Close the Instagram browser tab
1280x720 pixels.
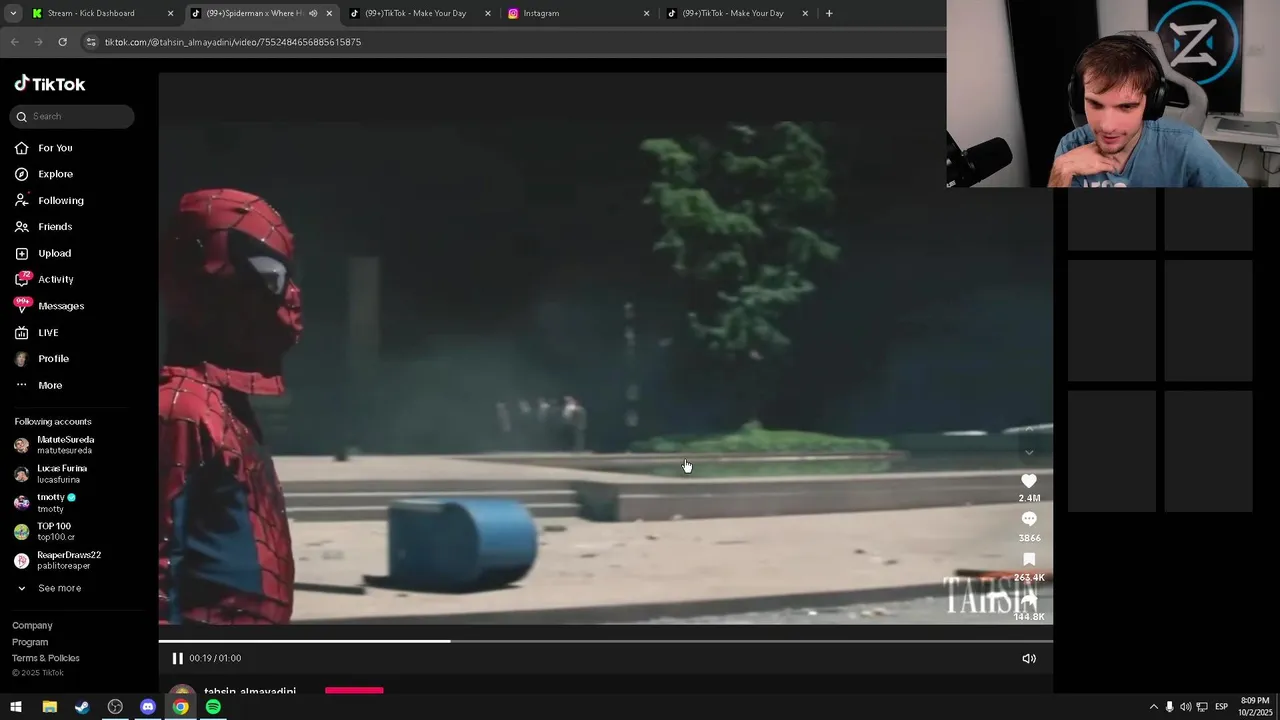click(646, 13)
